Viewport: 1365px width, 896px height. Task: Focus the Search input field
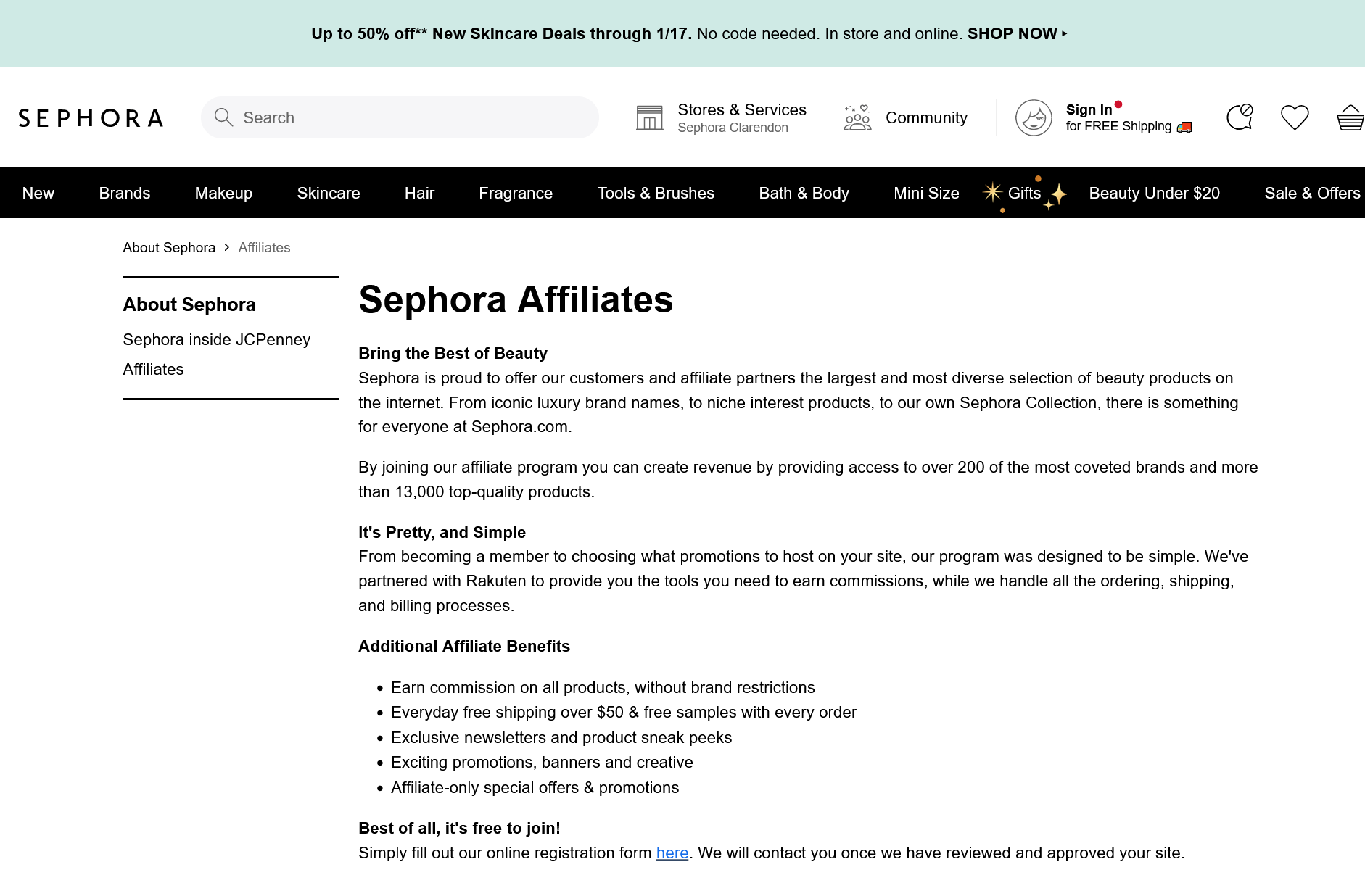click(x=400, y=117)
